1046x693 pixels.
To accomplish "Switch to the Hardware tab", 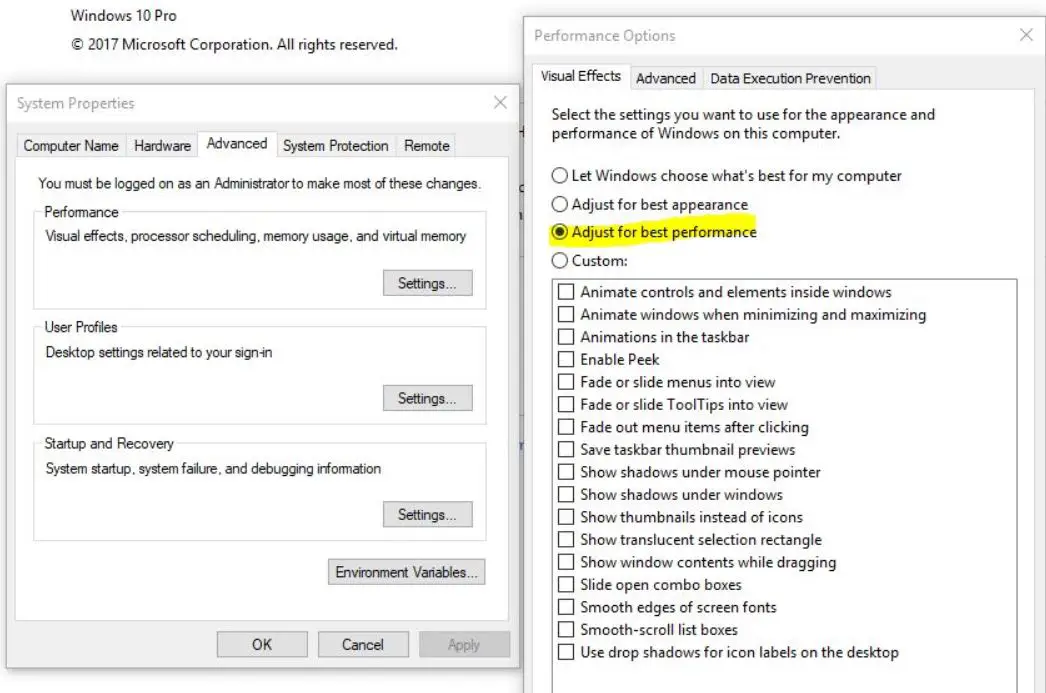I will (162, 146).
